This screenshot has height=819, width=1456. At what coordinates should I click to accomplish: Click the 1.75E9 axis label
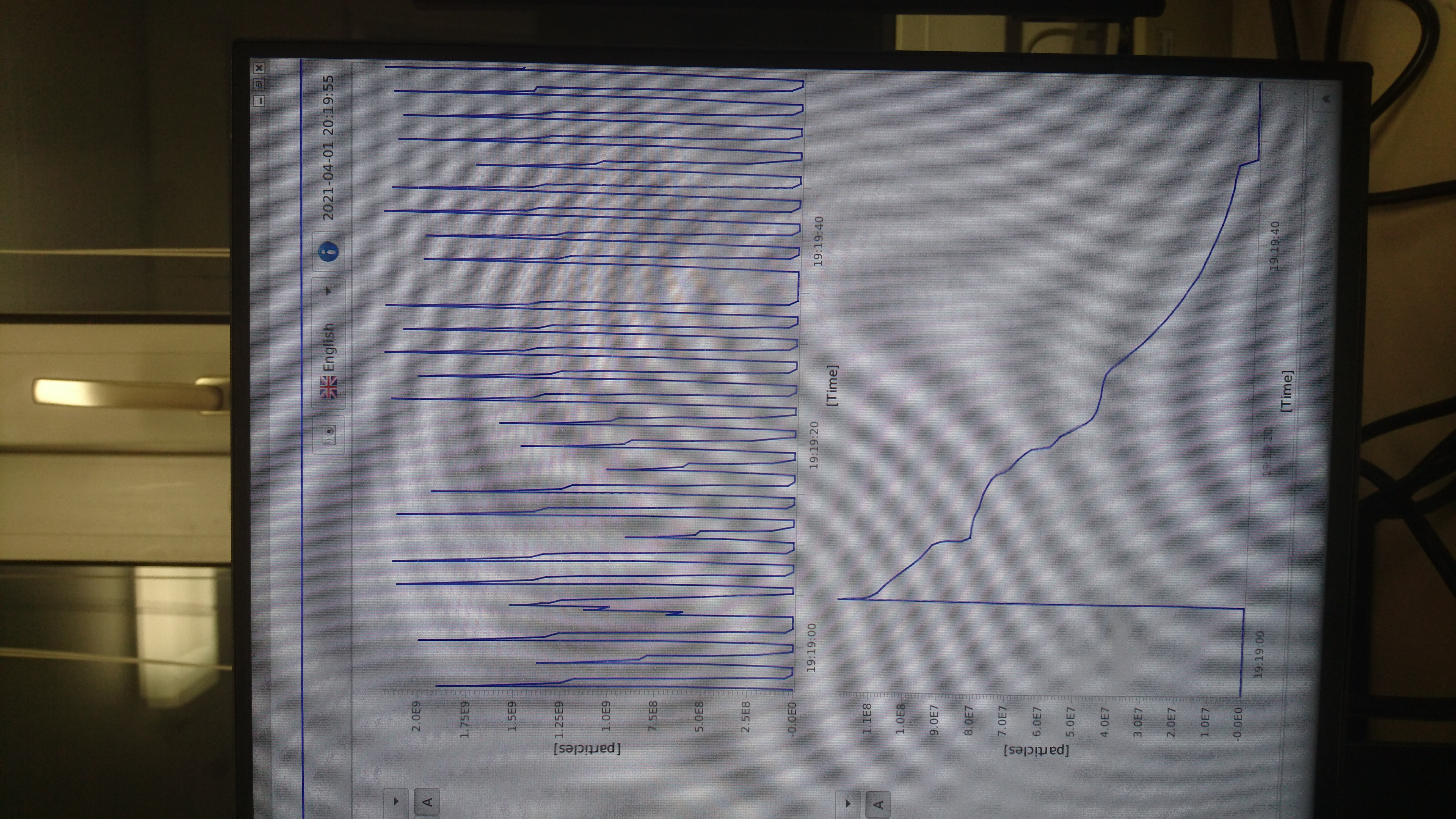(464, 720)
